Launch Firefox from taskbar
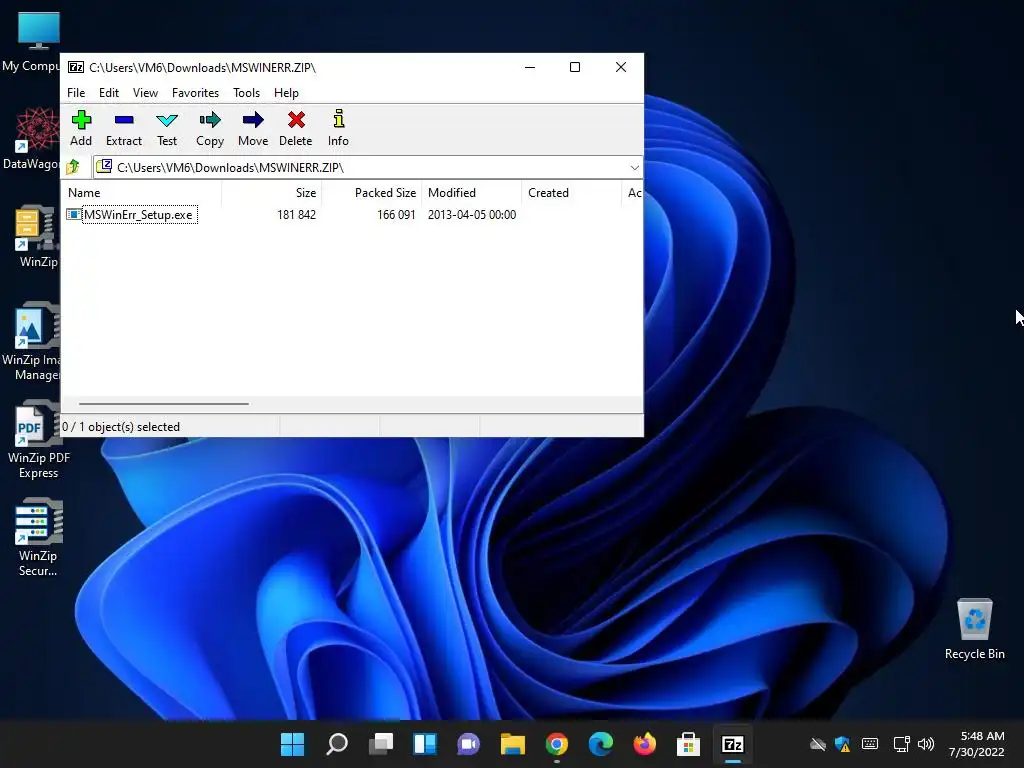 coord(645,744)
